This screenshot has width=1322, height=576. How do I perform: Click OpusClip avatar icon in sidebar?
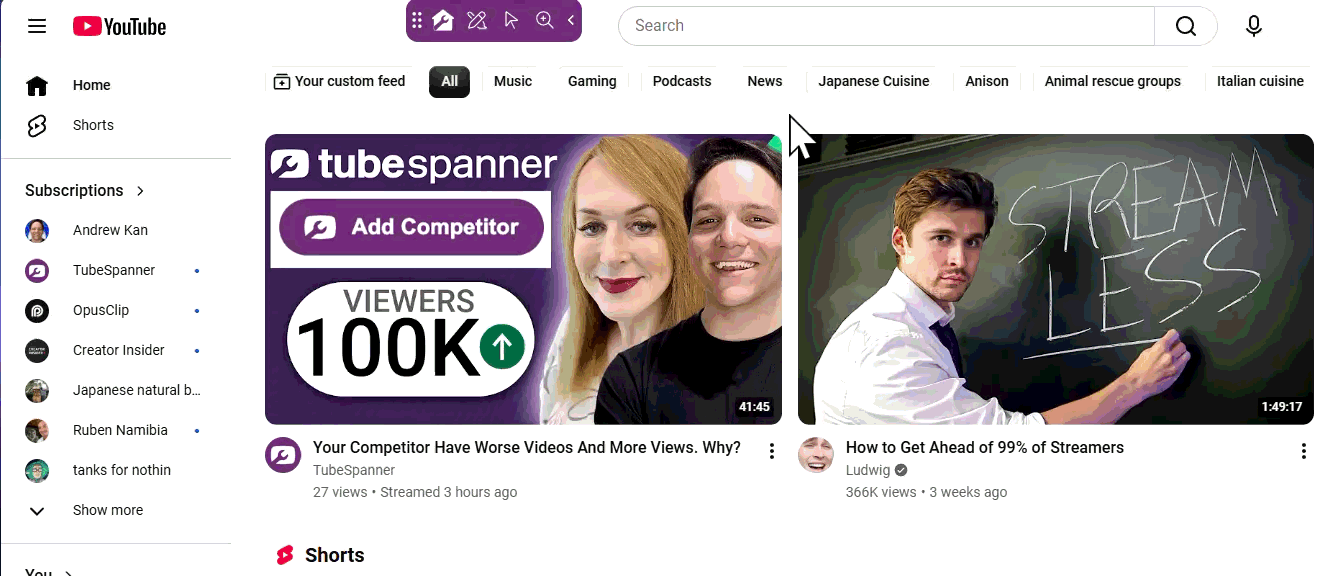[x=37, y=311]
